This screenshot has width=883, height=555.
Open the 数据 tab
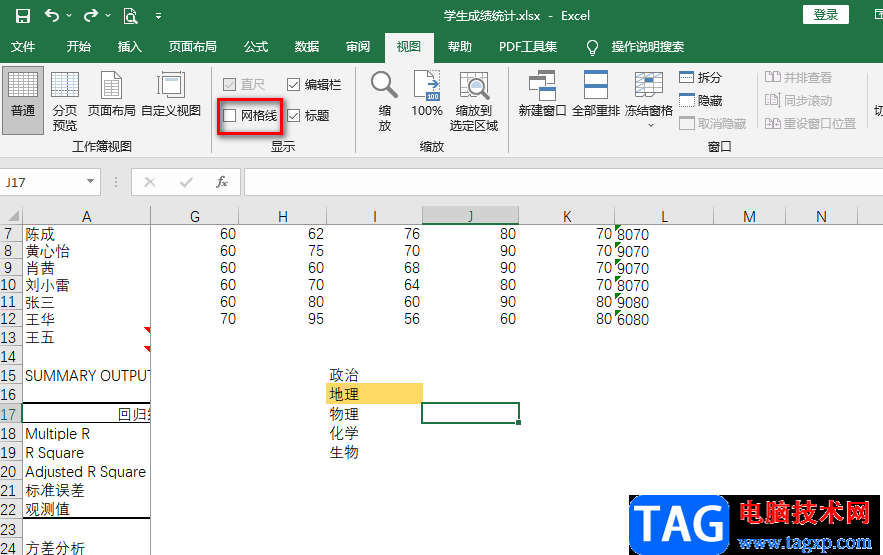click(306, 47)
